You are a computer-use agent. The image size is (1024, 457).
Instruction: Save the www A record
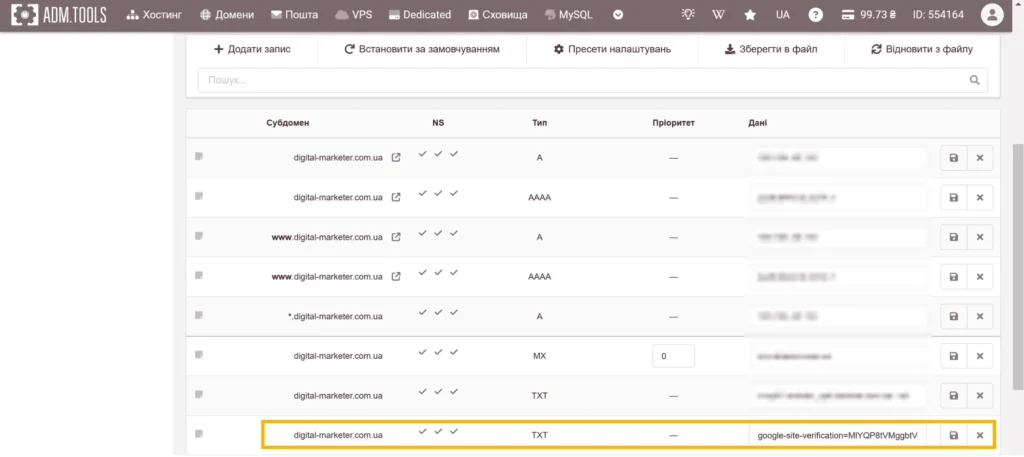point(953,237)
